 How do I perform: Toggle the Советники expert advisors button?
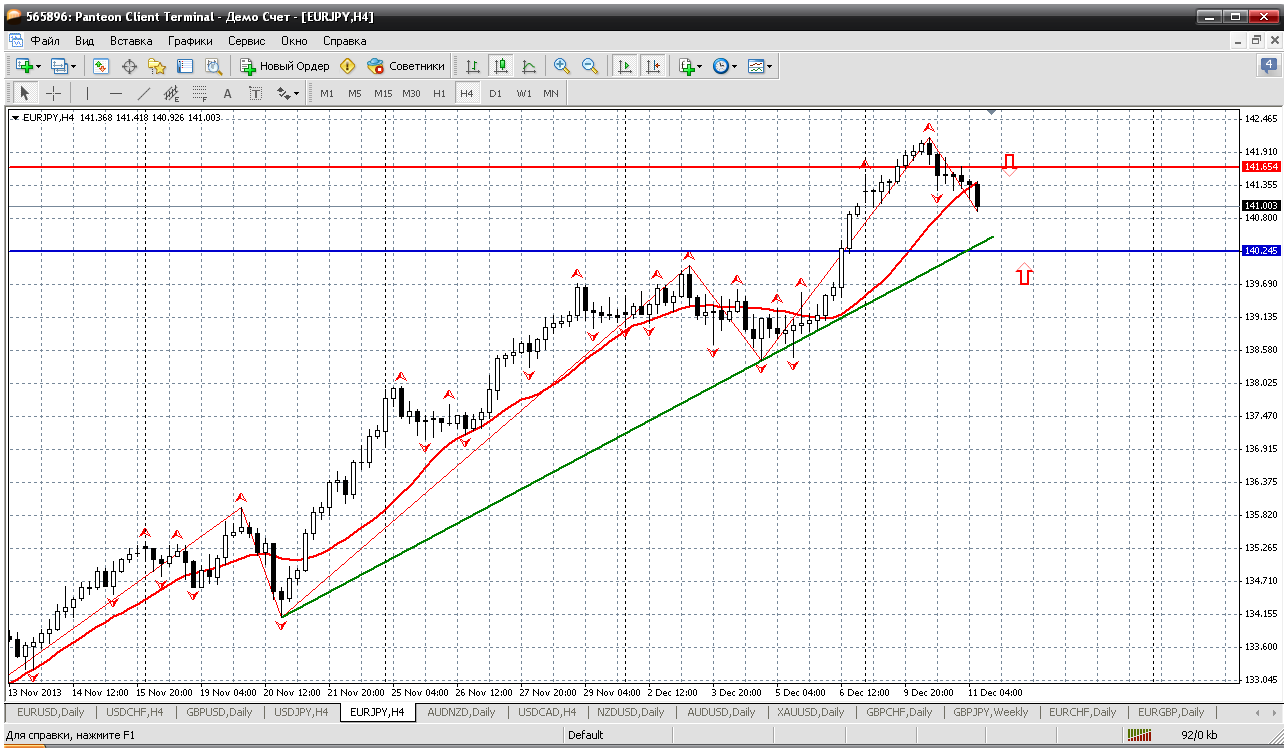[x=406, y=66]
